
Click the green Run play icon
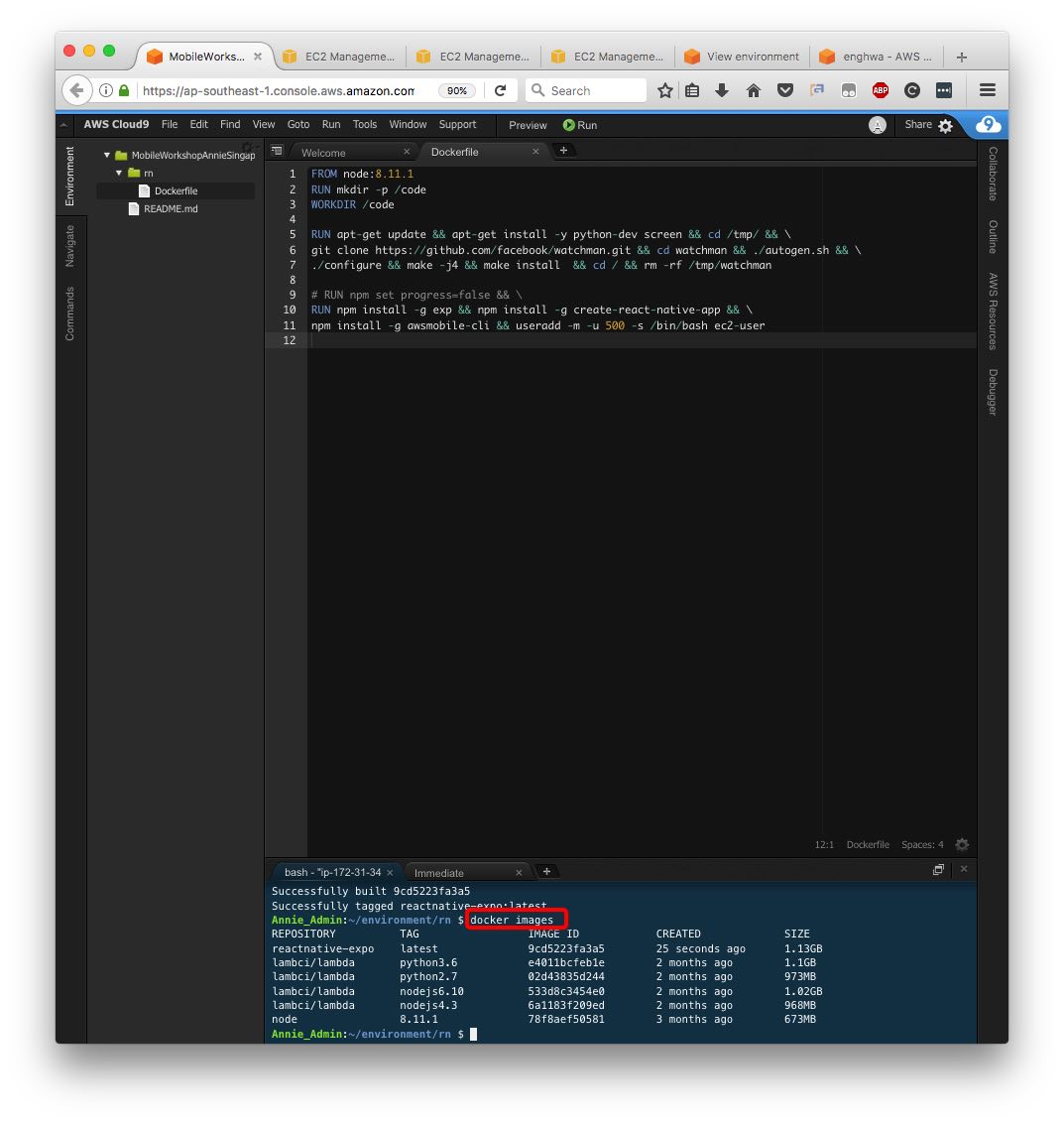(x=568, y=125)
